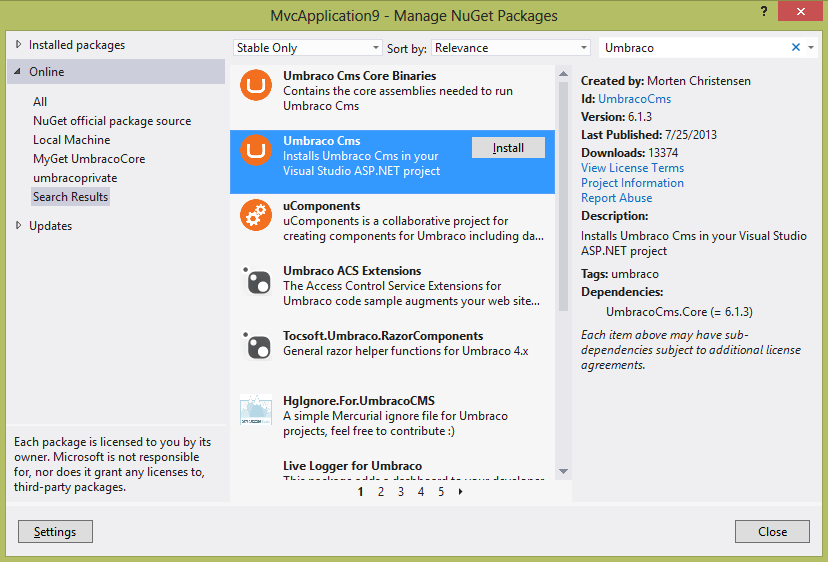Viewport: 828px width, 562px height.
Task: Click the Close button
Action: point(772,531)
